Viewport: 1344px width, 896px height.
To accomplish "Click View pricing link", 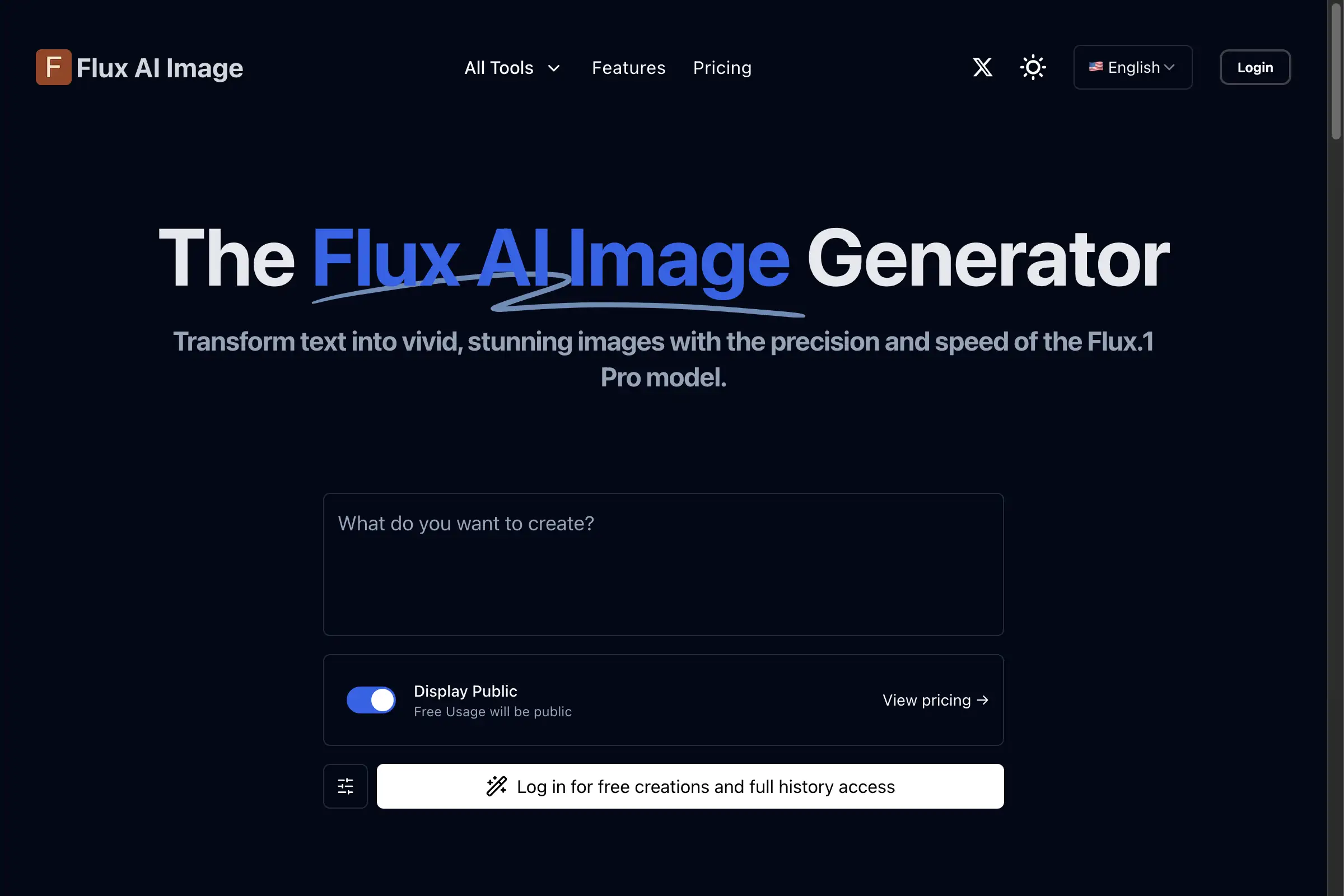I will pos(934,699).
